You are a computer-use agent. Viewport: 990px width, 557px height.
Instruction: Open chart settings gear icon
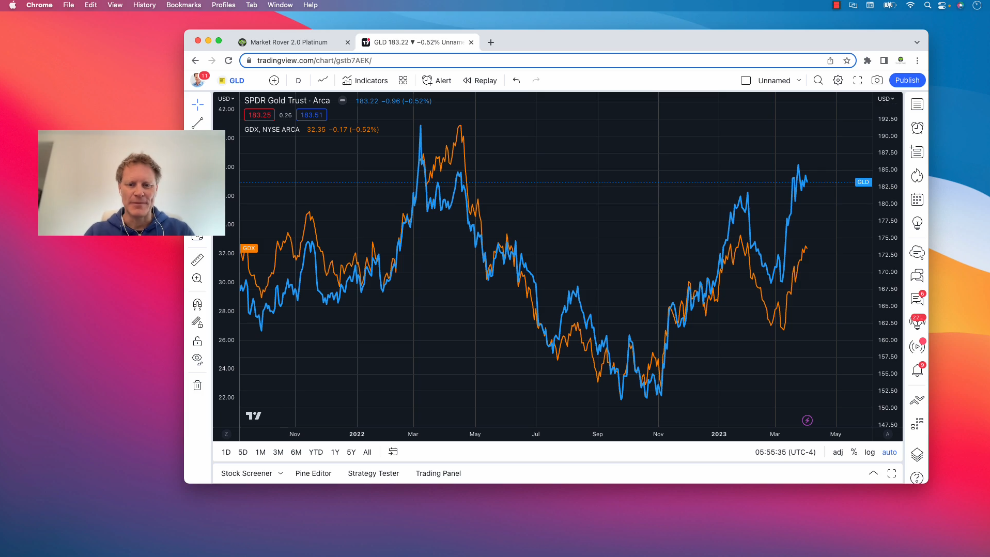(838, 80)
